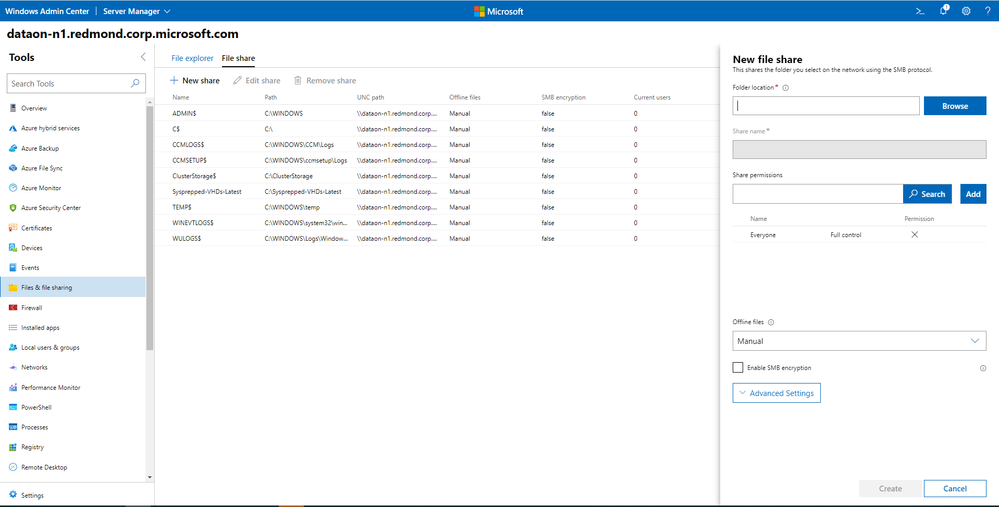Click the Tools list scrollbar down arrow
This screenshot has height=507, width=999.
click(150, 477)
